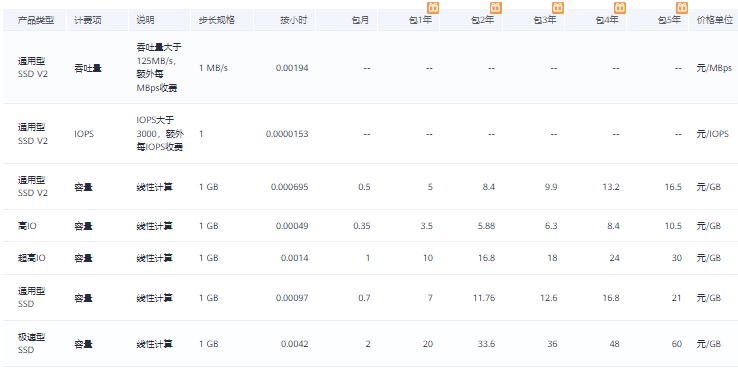The image size is (738, 369).
Task: Click the 产品类型 column header
Action: 36,20
